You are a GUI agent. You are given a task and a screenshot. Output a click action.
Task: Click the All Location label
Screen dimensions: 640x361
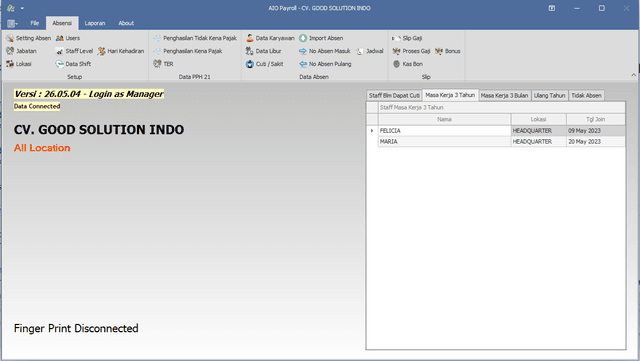click(42, 148)
